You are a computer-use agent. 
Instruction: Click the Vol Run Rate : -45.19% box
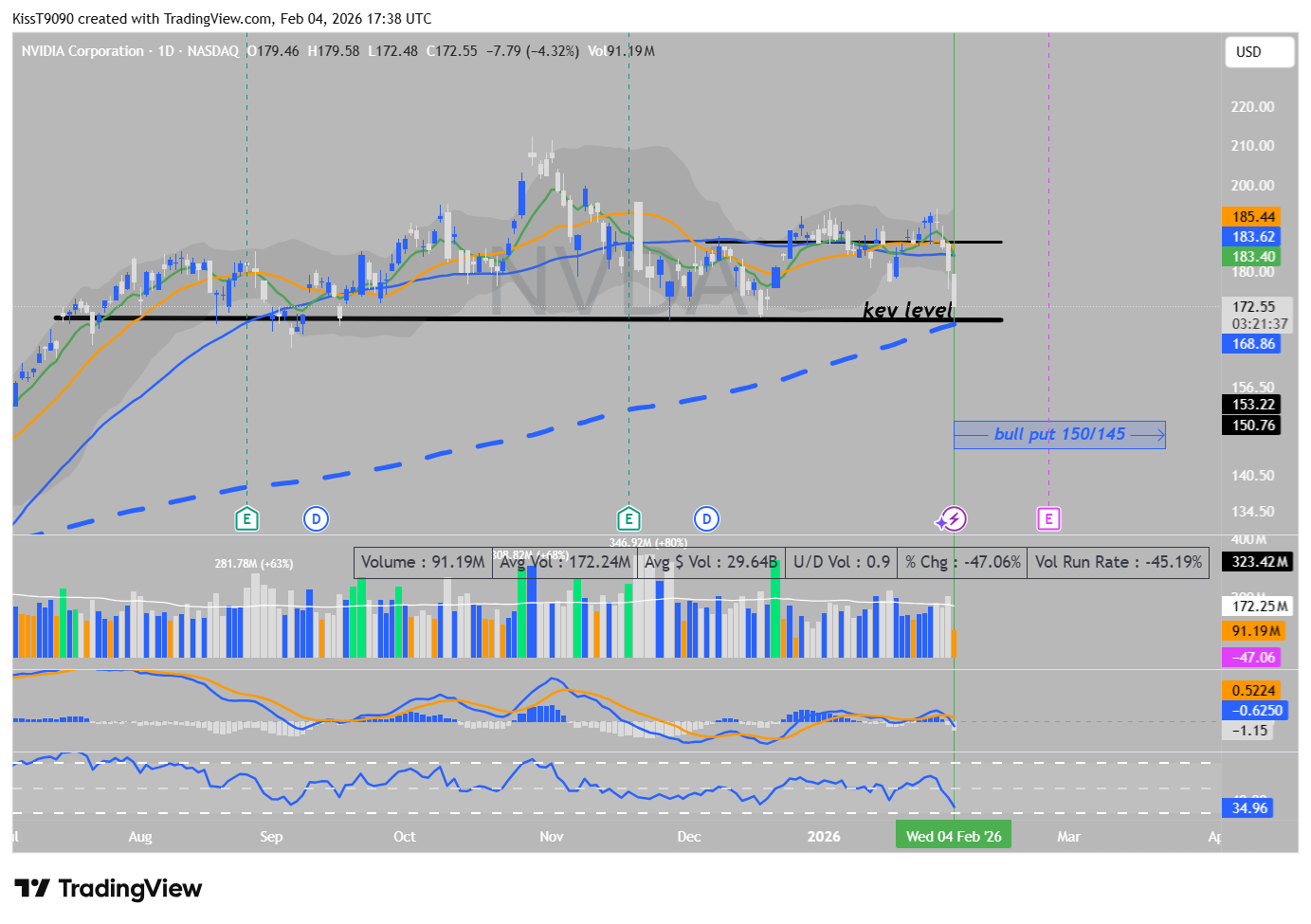pos(1118,562)
